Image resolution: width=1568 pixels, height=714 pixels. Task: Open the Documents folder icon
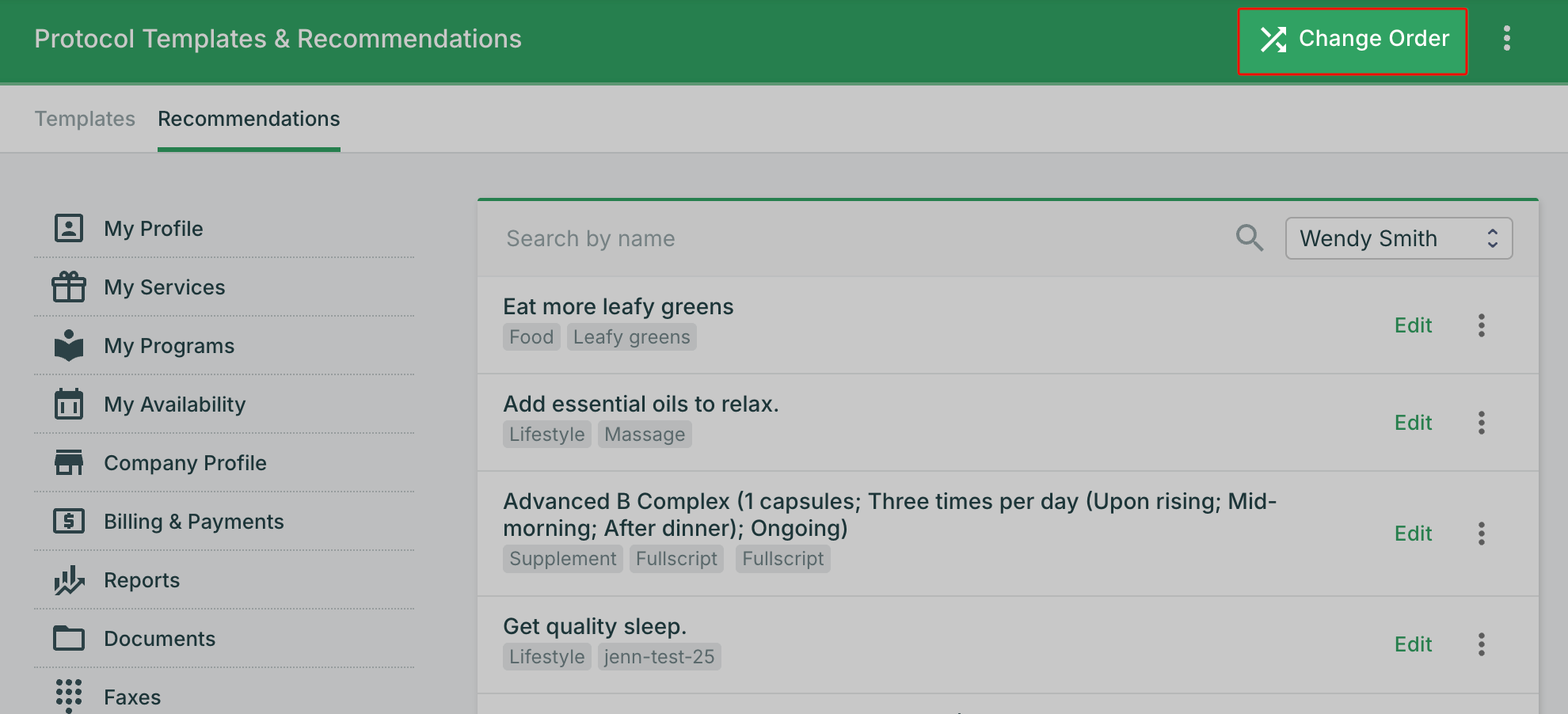pos(69,638)
